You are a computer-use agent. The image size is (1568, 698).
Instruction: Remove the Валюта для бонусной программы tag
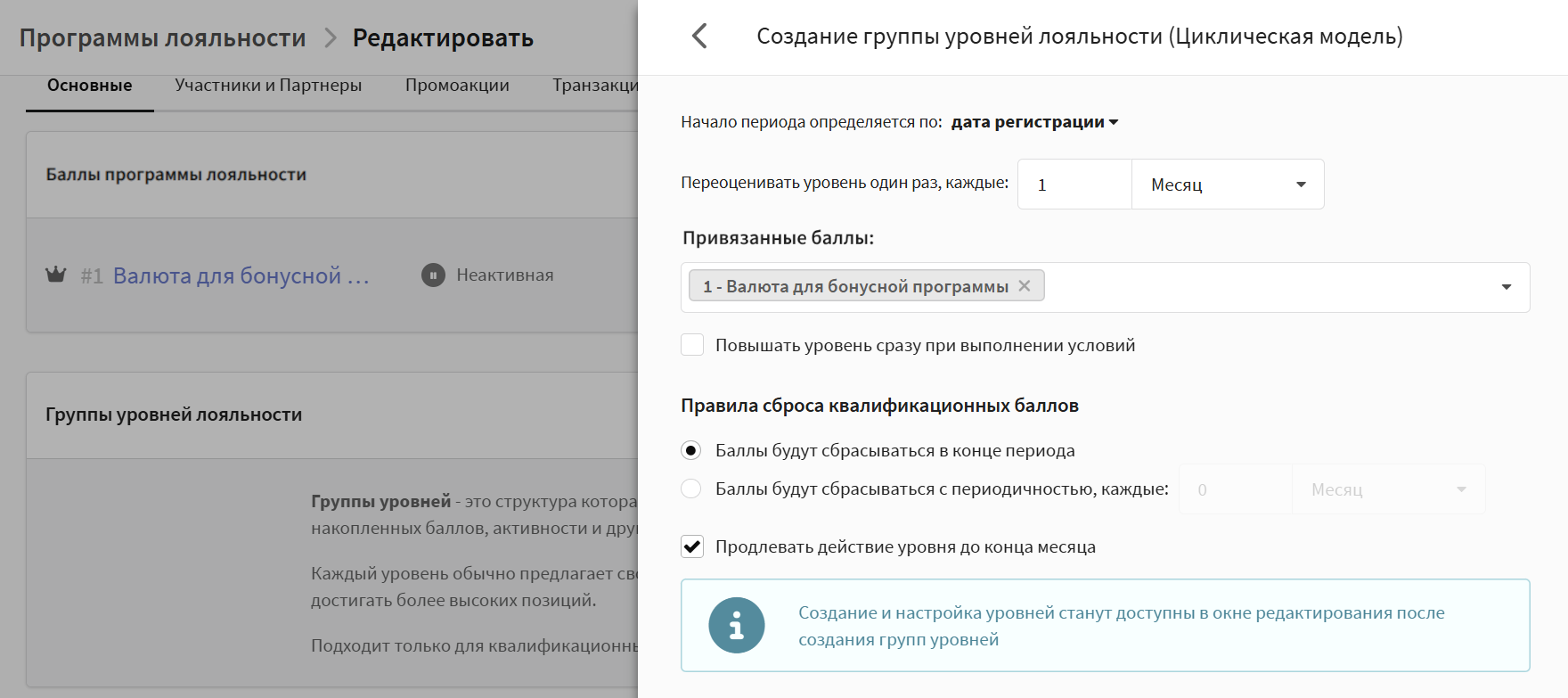click(x=1025, y=286)
